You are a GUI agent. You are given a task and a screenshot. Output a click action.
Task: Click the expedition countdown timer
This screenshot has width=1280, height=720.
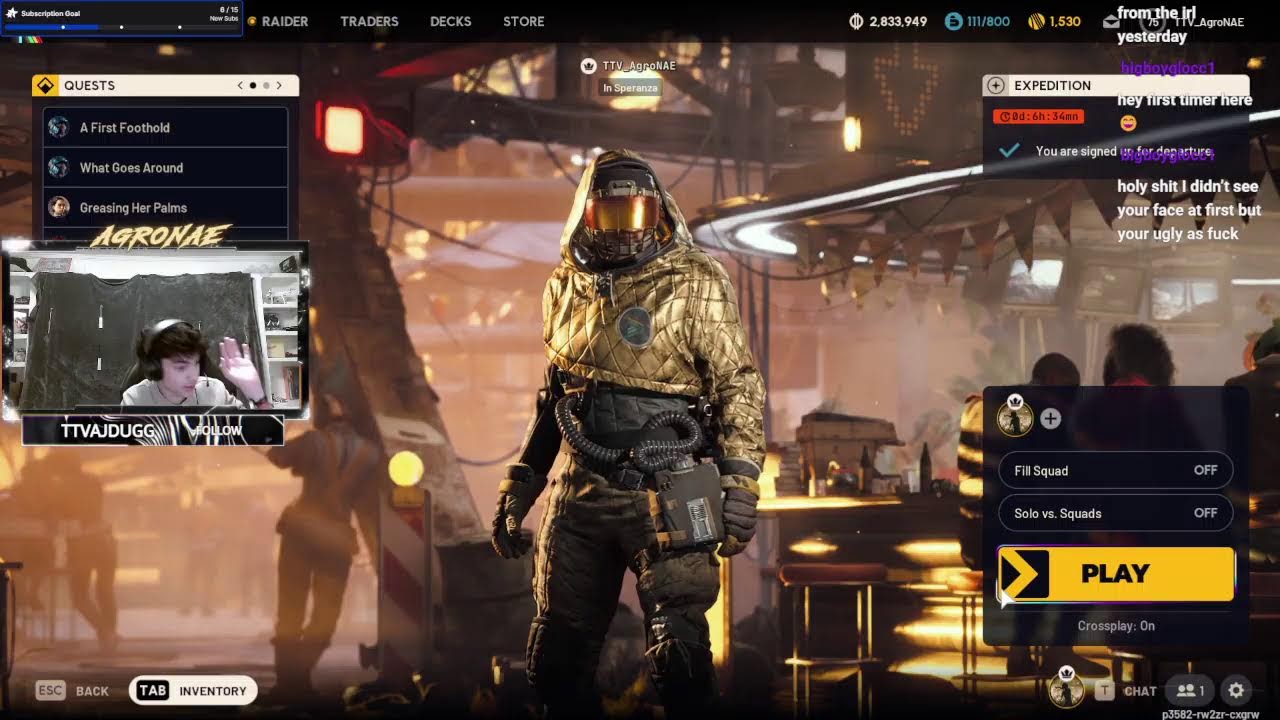point(1038,117)
